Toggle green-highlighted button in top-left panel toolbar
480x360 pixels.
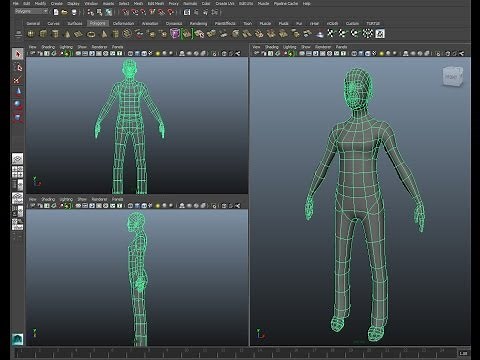[x=67, y=53]
